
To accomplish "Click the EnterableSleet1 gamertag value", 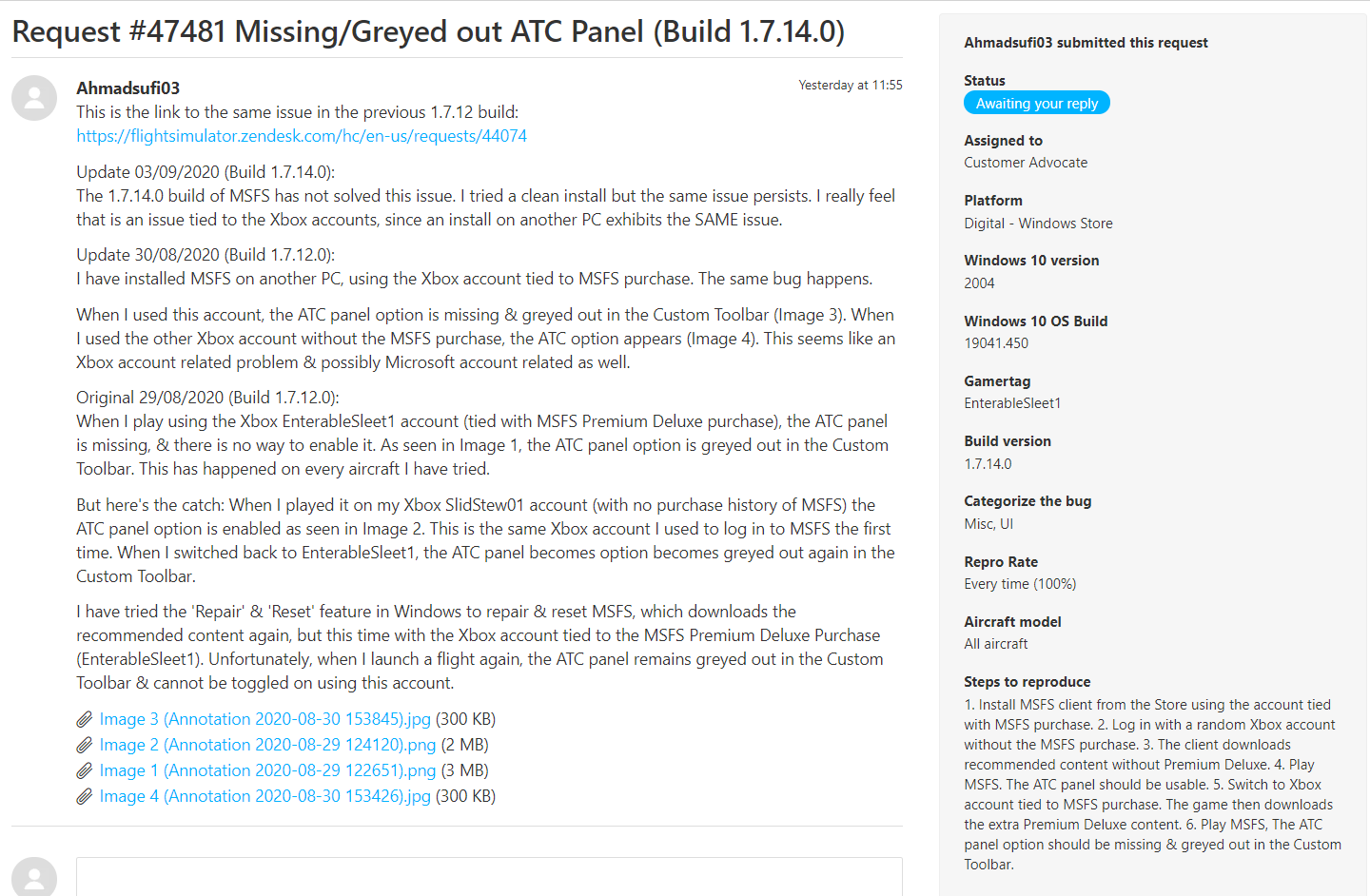I will pos(1012,403).
